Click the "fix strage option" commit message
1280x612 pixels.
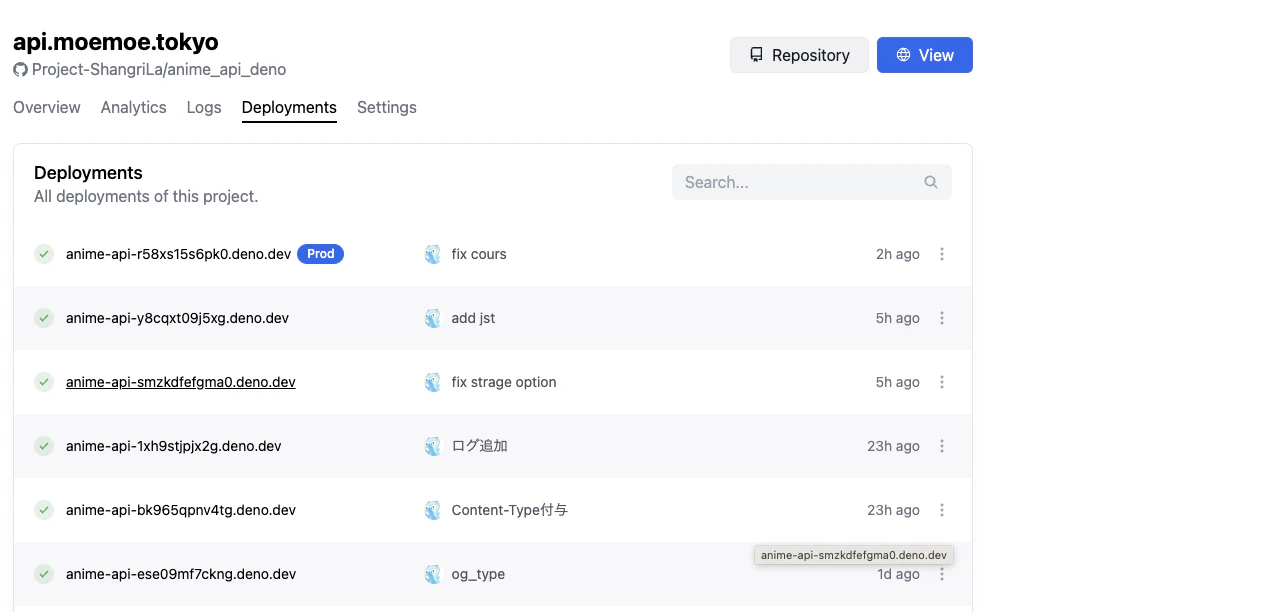coord(504,382)
